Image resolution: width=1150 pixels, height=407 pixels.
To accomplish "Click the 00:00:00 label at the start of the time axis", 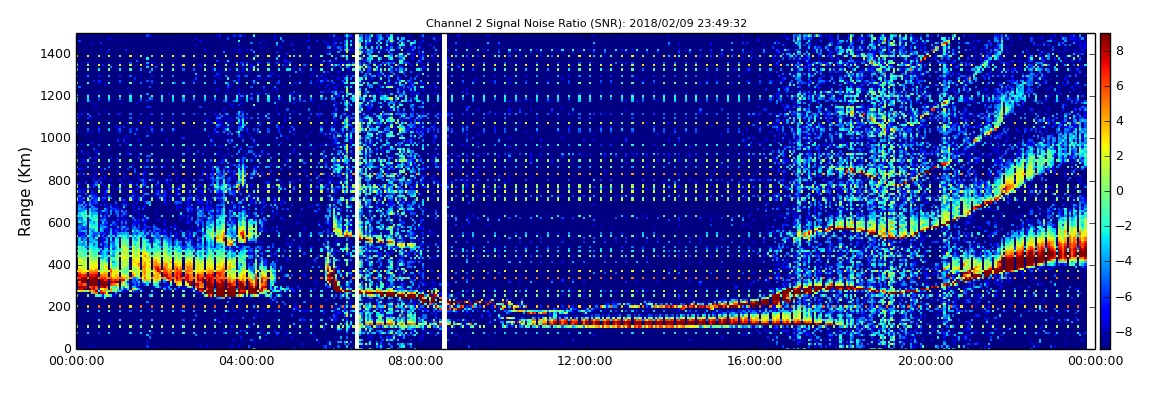I will point(76,361).
